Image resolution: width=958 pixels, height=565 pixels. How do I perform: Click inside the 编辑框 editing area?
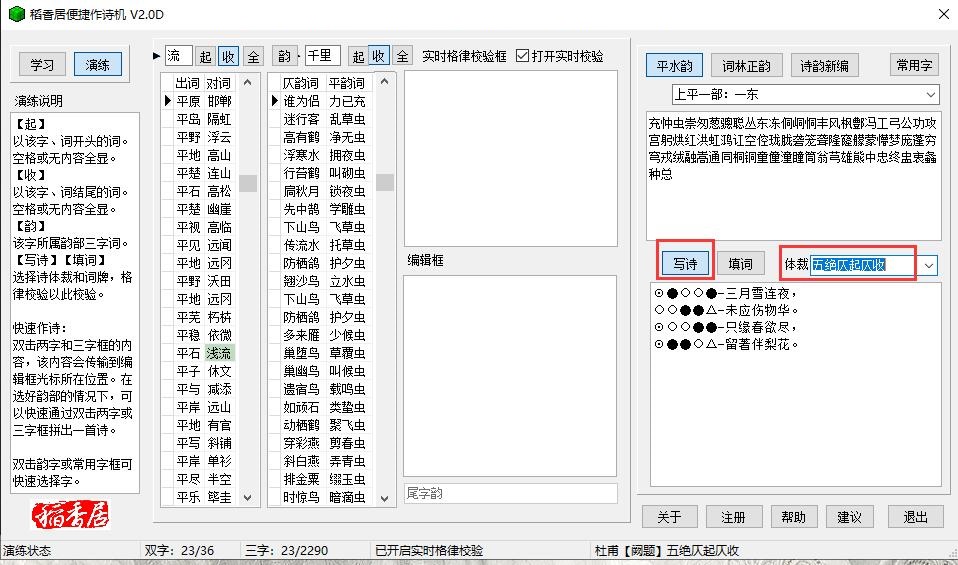510,376
